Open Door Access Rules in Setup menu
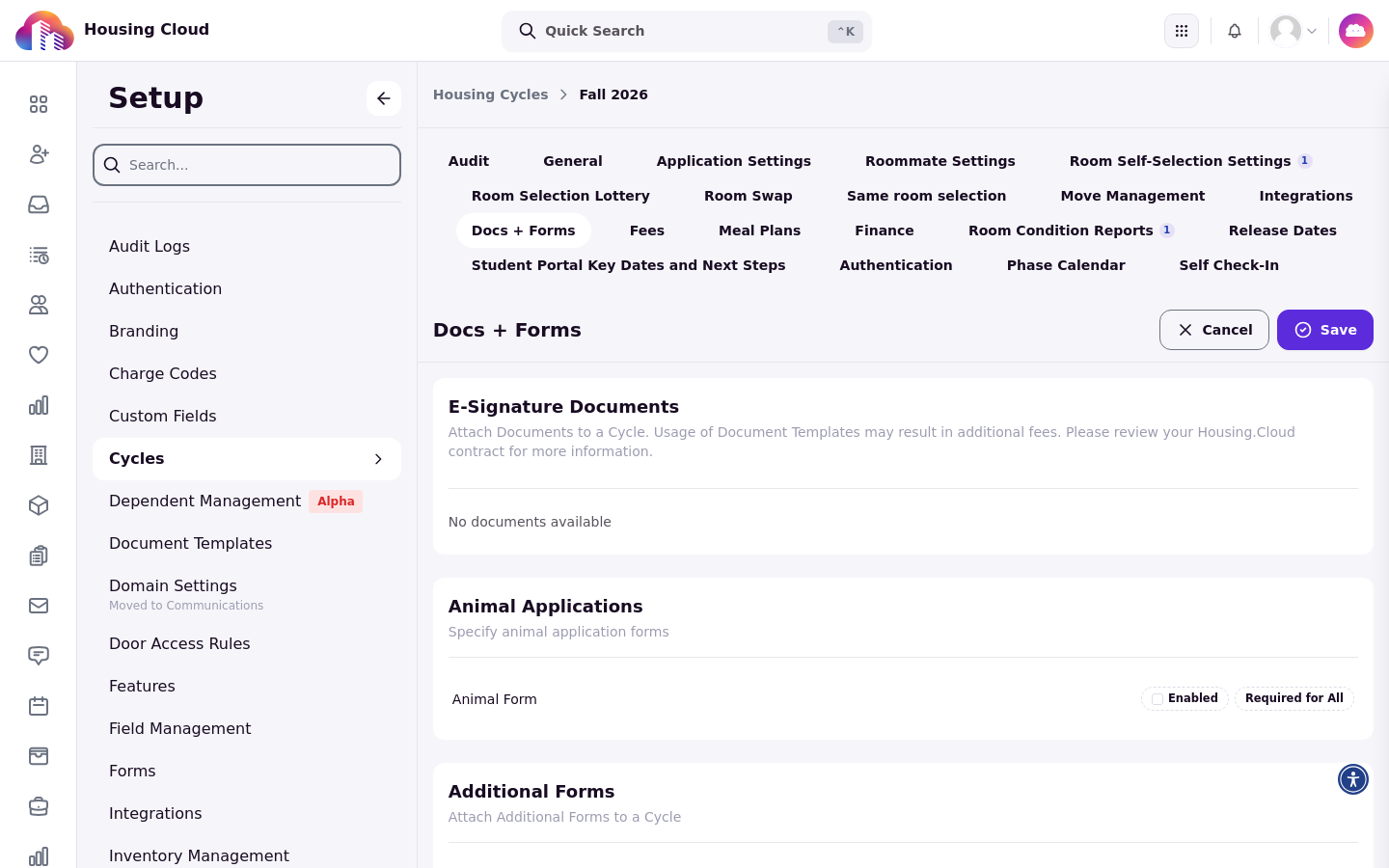This screenshot has height=868, width=1389. coord(247,644)
